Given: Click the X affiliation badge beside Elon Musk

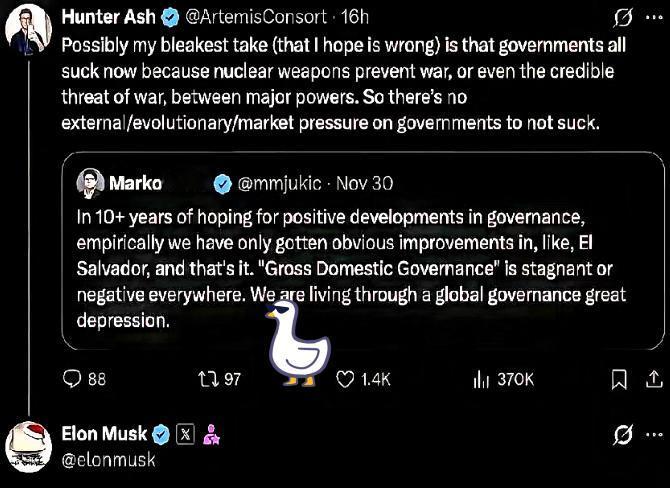Looking at the screenshot, I should 186,434.
